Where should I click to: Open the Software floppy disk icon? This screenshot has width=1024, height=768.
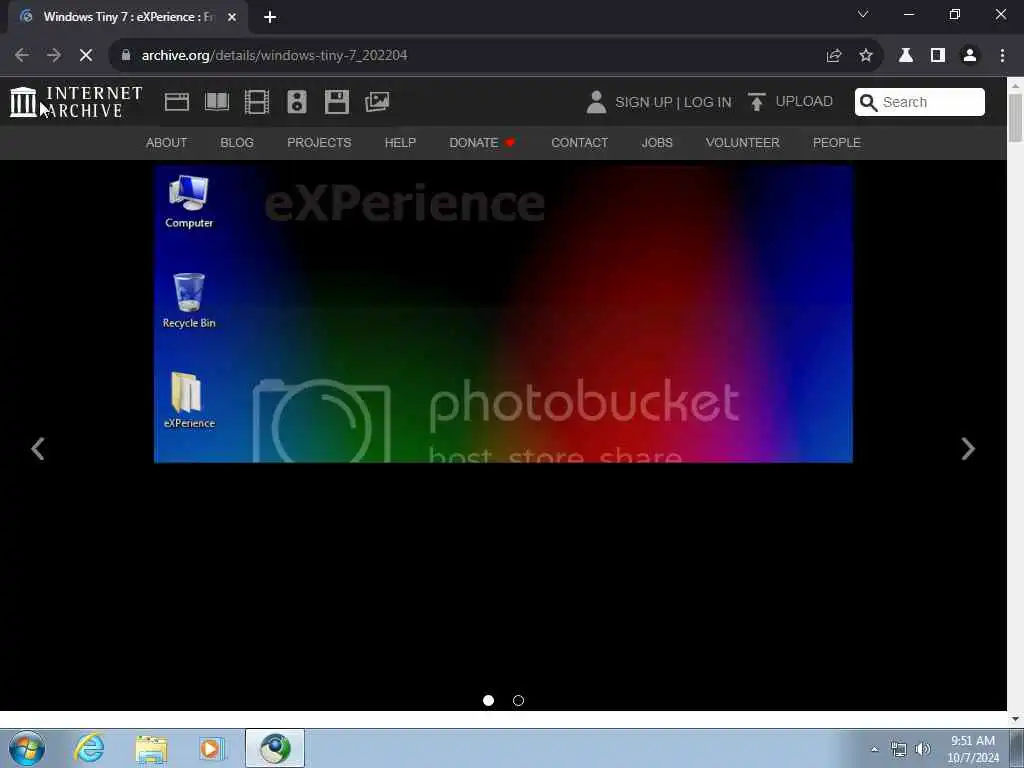pos(337,102)
